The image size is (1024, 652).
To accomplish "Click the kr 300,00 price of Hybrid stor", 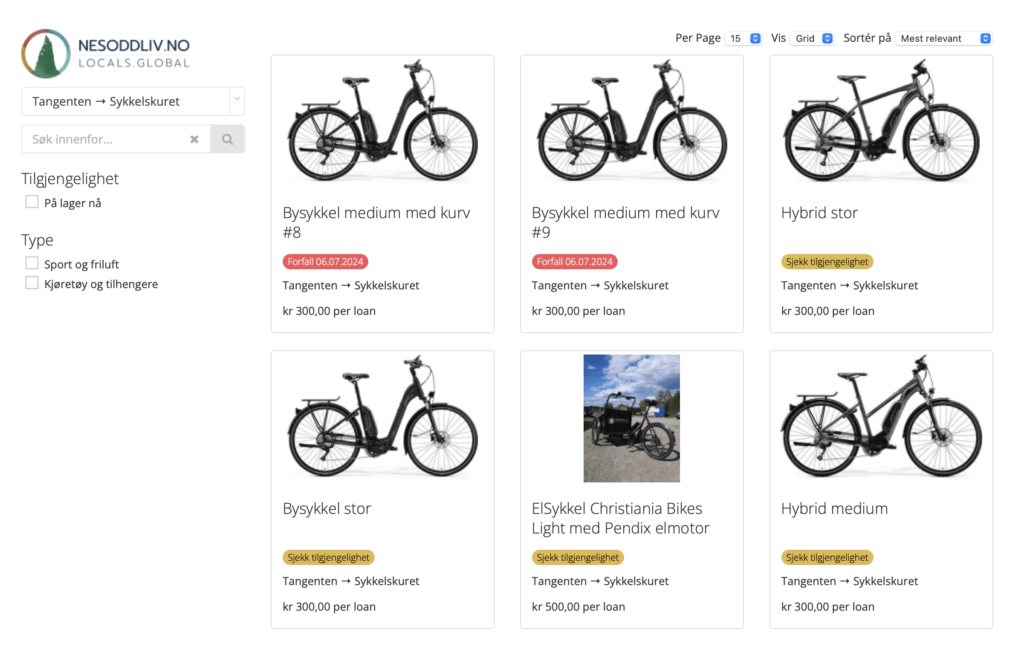I will (x=827, y=311).
